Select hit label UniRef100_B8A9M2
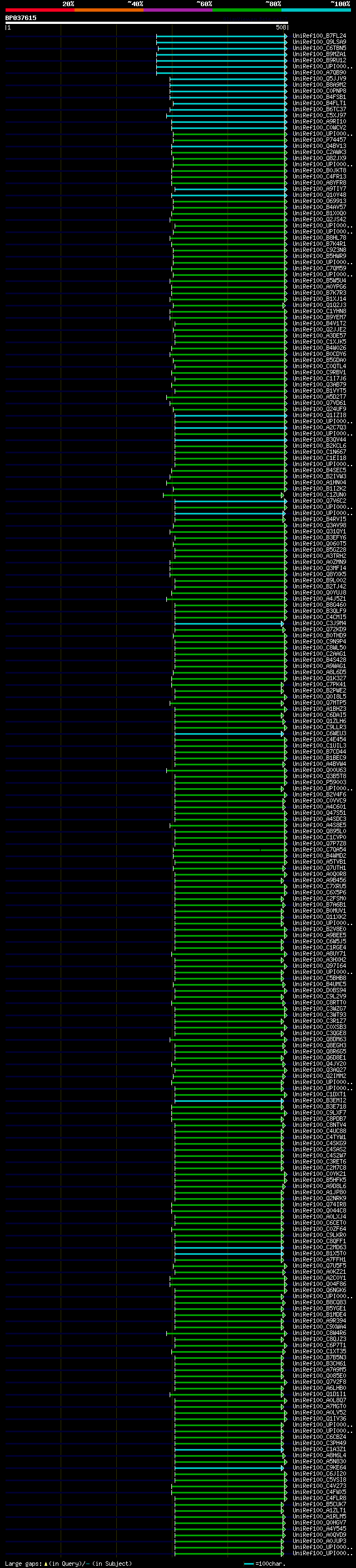The height and width of the screenshot is (1568, 356). coord(319,85)
